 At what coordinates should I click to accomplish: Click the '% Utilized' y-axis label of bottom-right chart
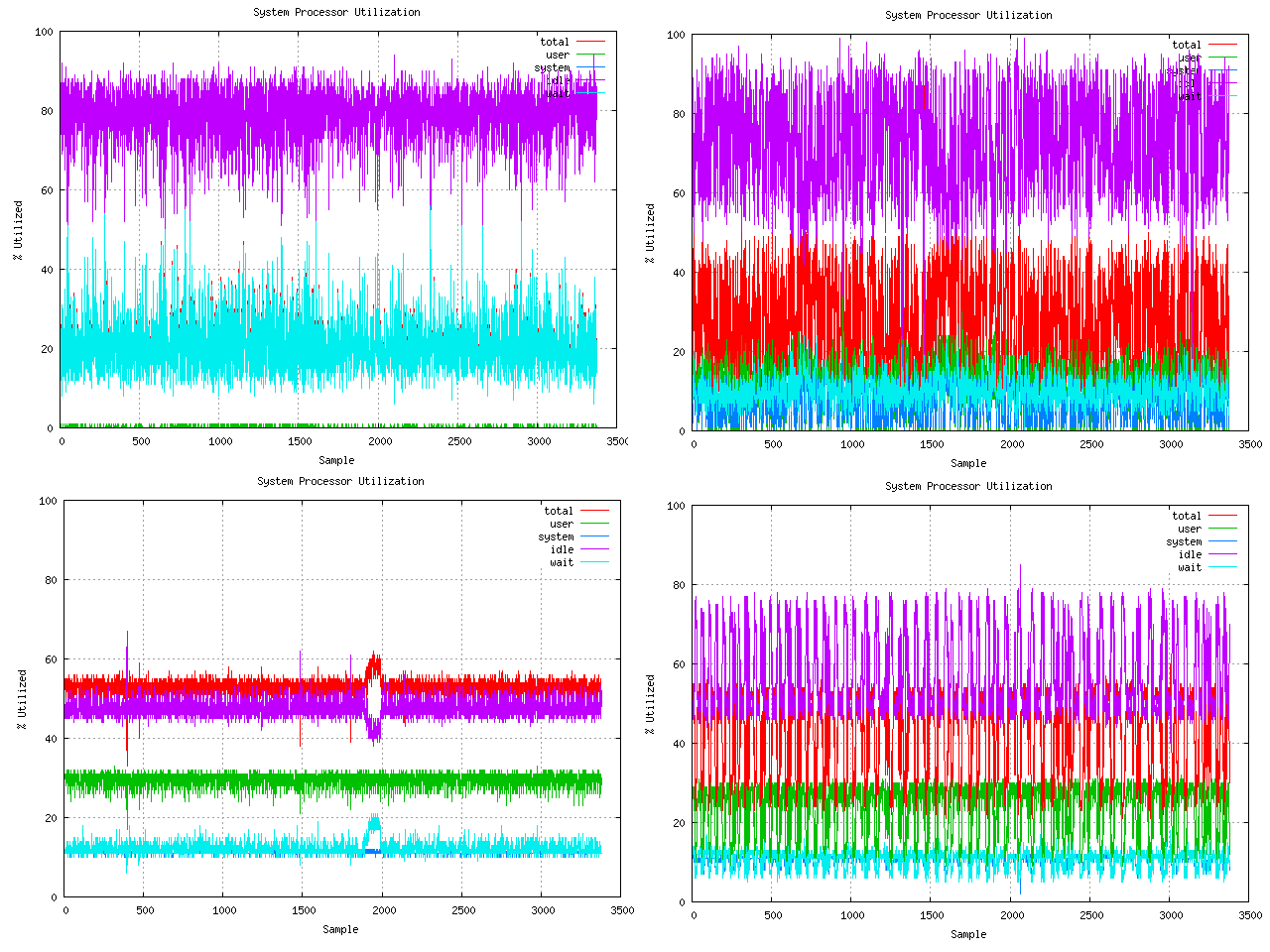point(650,704)
